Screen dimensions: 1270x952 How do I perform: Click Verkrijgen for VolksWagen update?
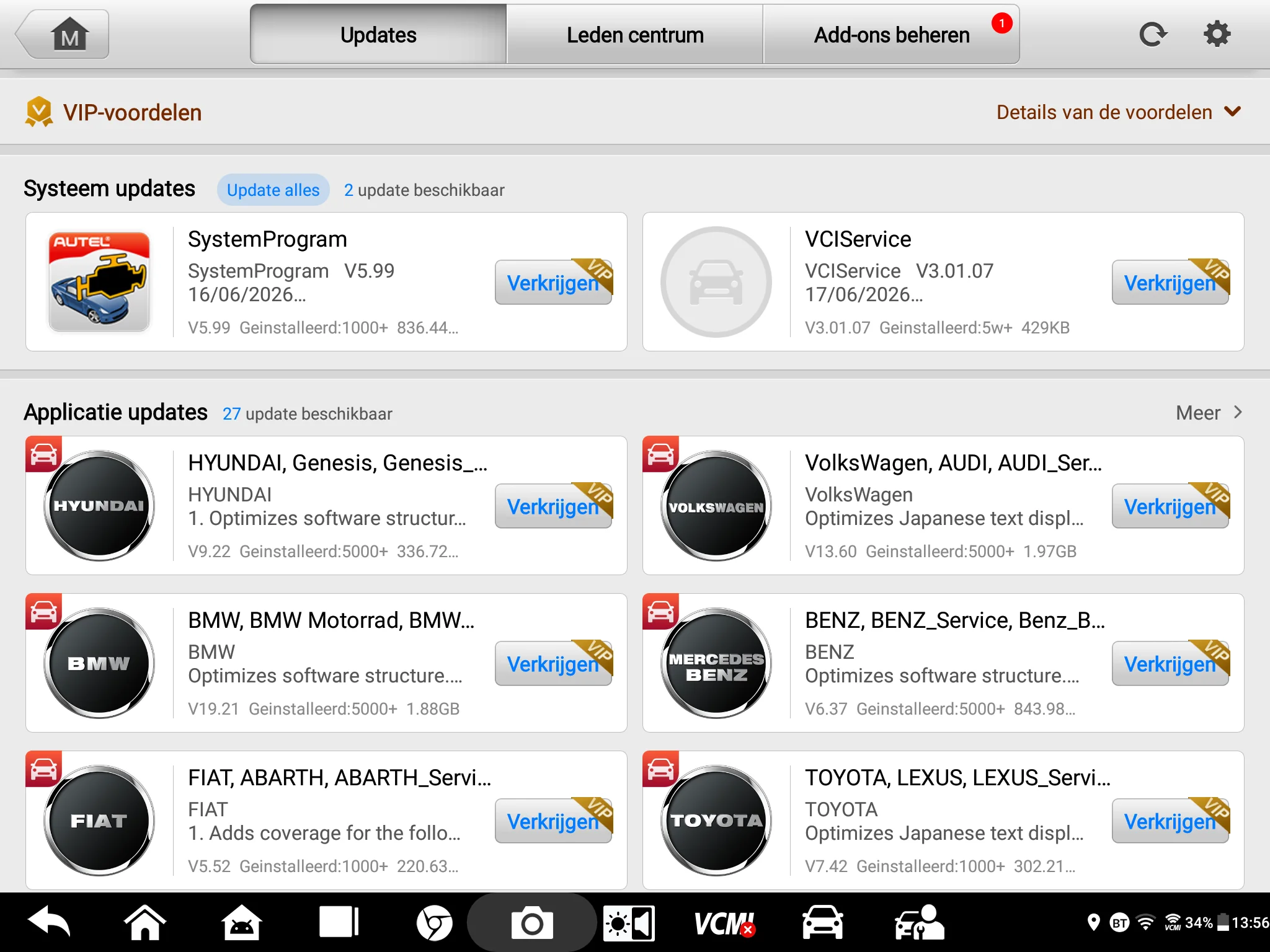pyautogui.click(x=1171, y=506)
